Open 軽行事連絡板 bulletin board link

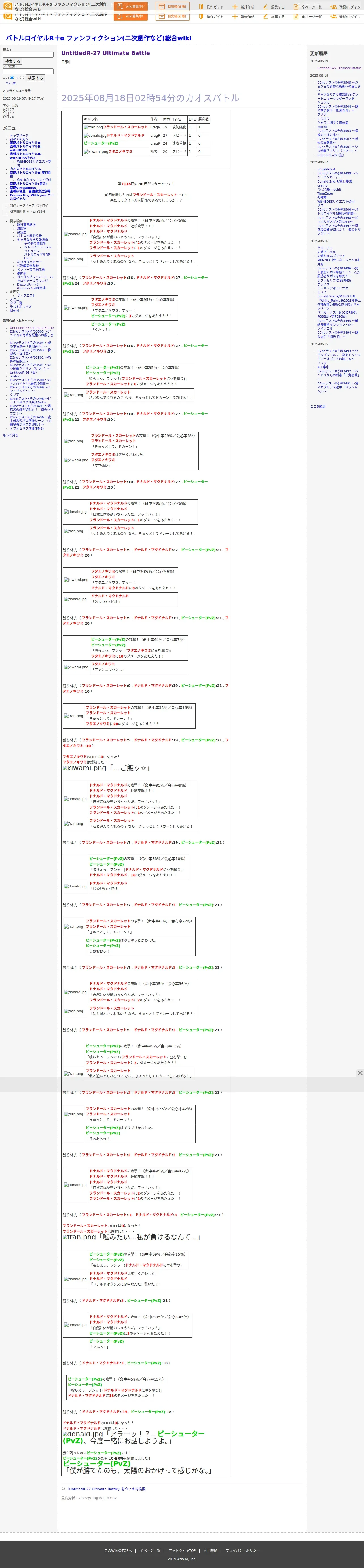[x=26, y=225]
